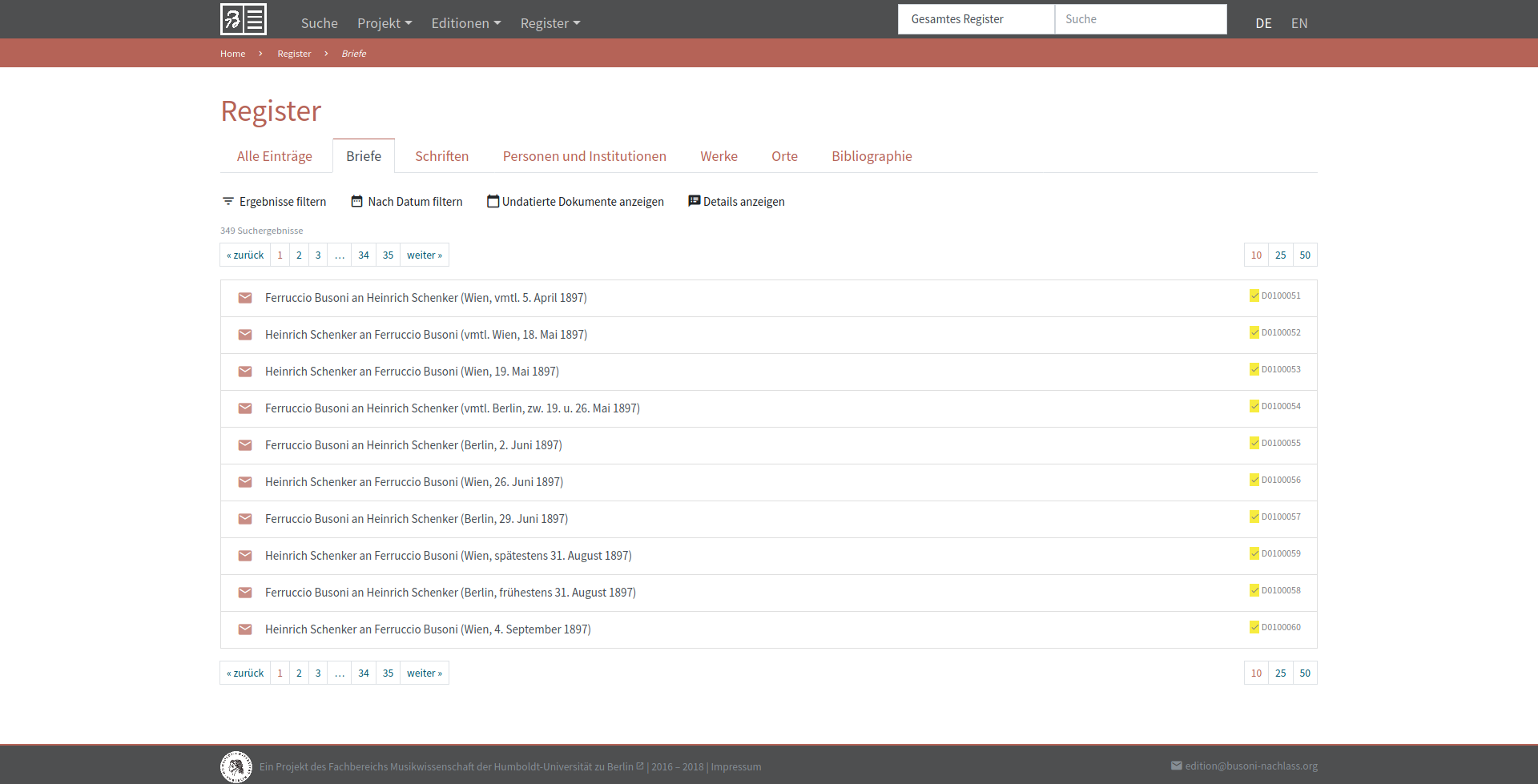Screen dimensions: 1538x784
Task: Switch to the Alle Einträge tab
Action: (275, 156)
